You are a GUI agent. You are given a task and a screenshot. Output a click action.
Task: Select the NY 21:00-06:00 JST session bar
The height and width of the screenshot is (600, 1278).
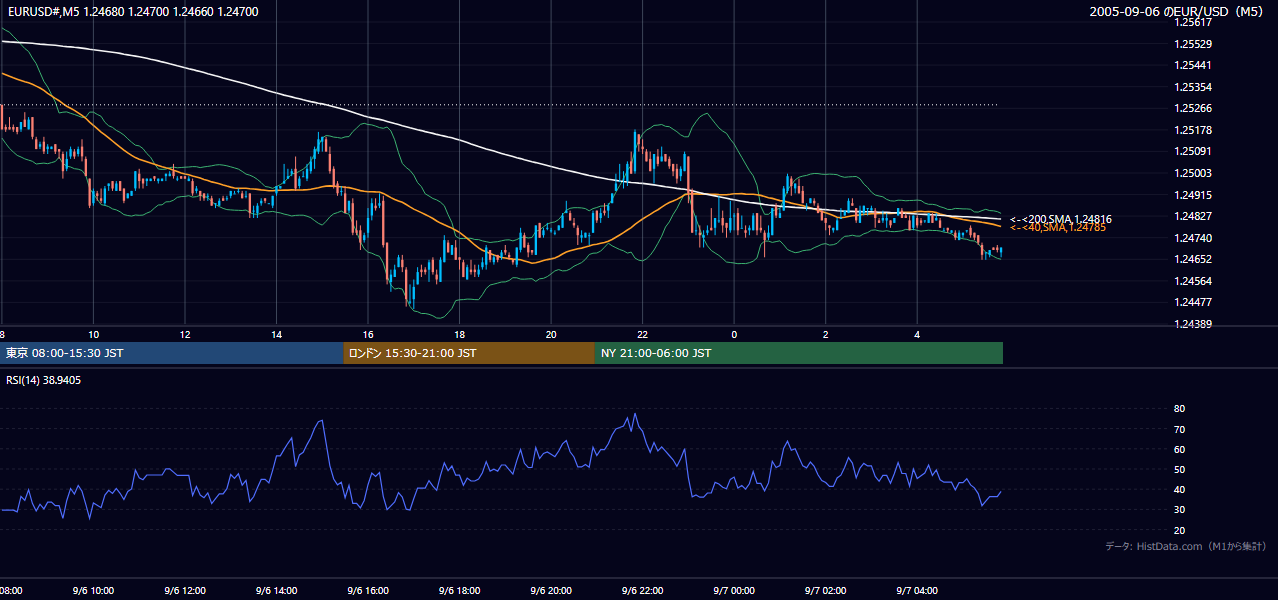coord(799,353)
